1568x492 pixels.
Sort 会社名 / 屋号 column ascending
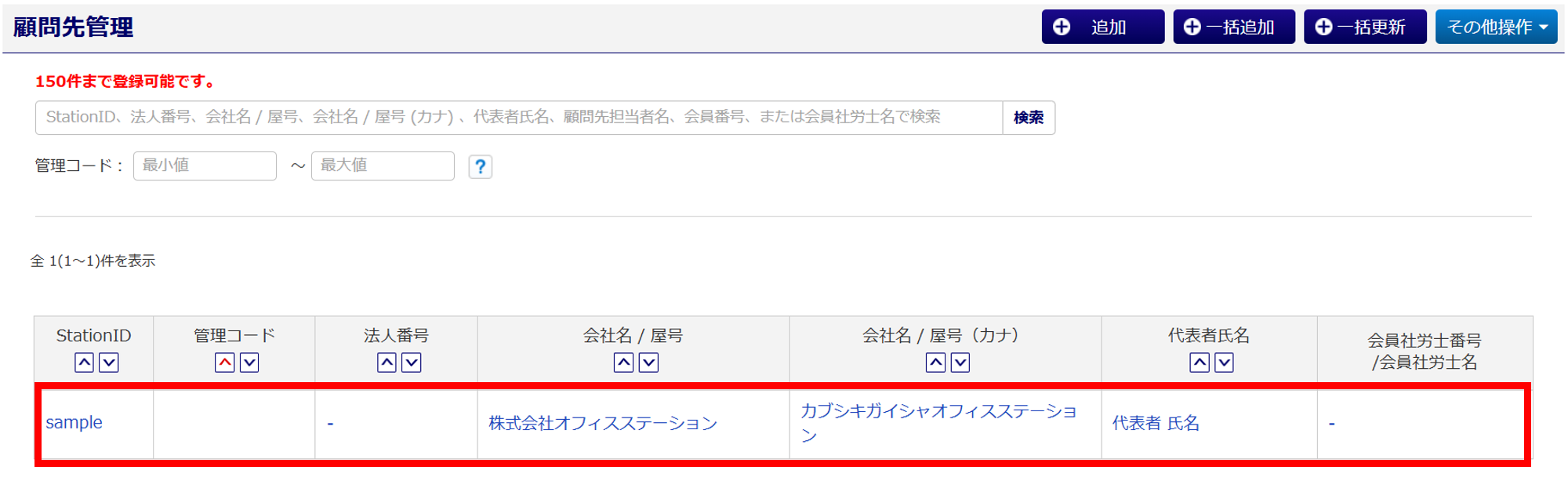[624, 363]
